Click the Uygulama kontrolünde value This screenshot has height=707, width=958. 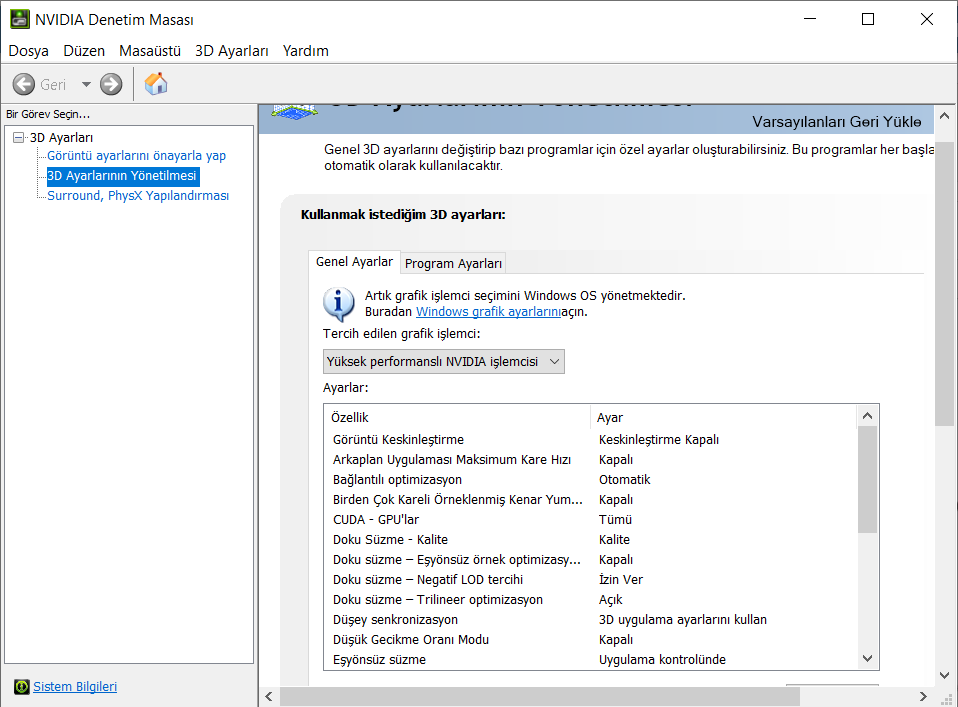coord(662,660)
